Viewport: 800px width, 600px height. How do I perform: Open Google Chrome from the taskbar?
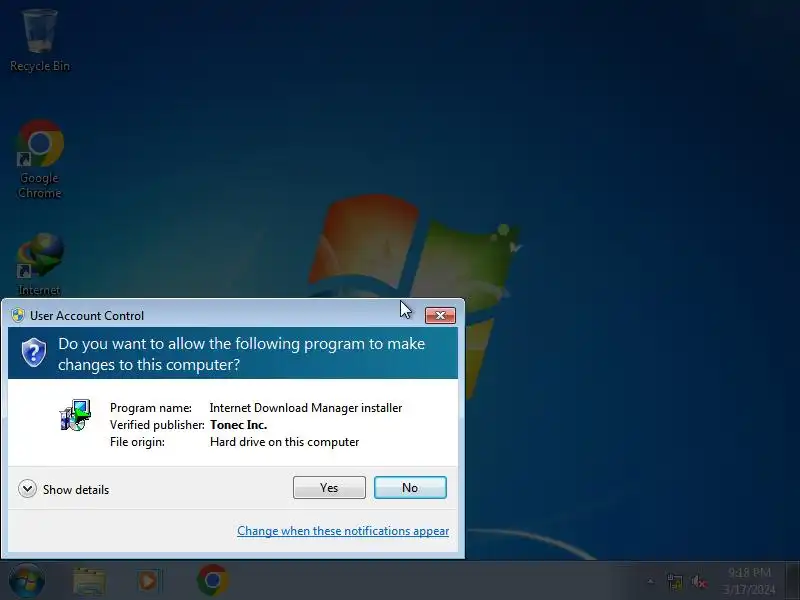pos(212,580)
